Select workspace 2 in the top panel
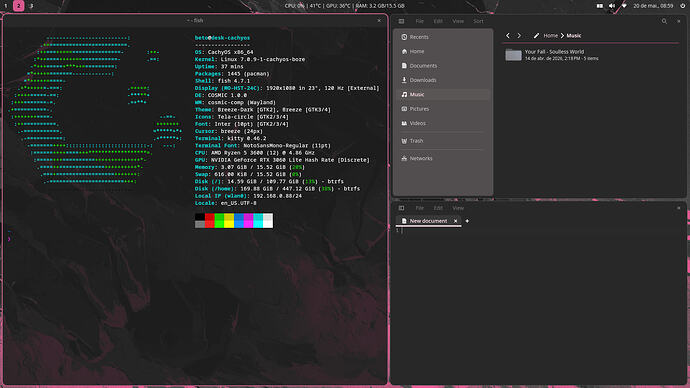This screenshot has height=388, width=690. pos(18,6)
